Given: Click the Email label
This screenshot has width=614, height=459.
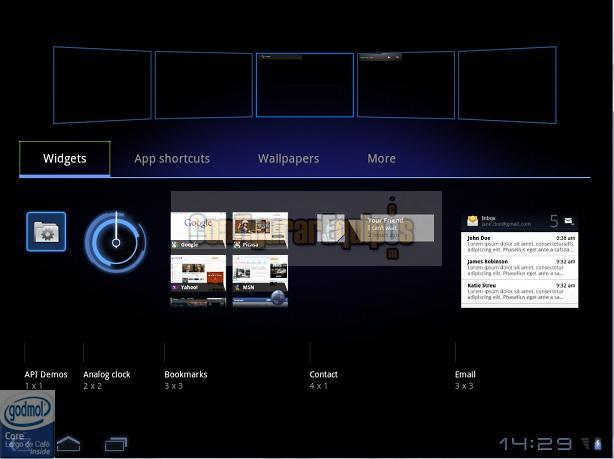Looking at the screenshot, I should point(465,374).
